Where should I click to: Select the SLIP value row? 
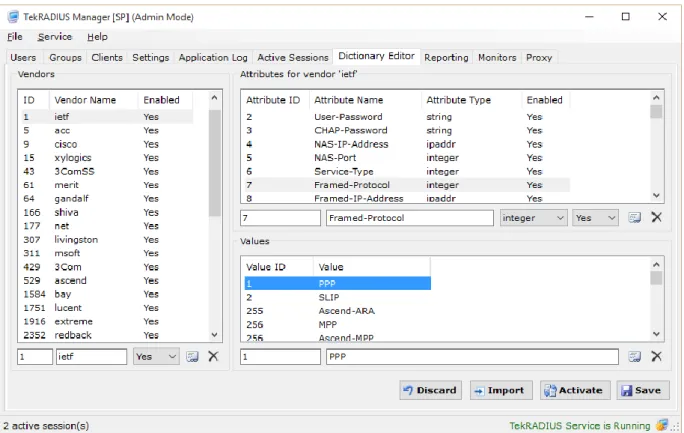click(x=337, y=297)
